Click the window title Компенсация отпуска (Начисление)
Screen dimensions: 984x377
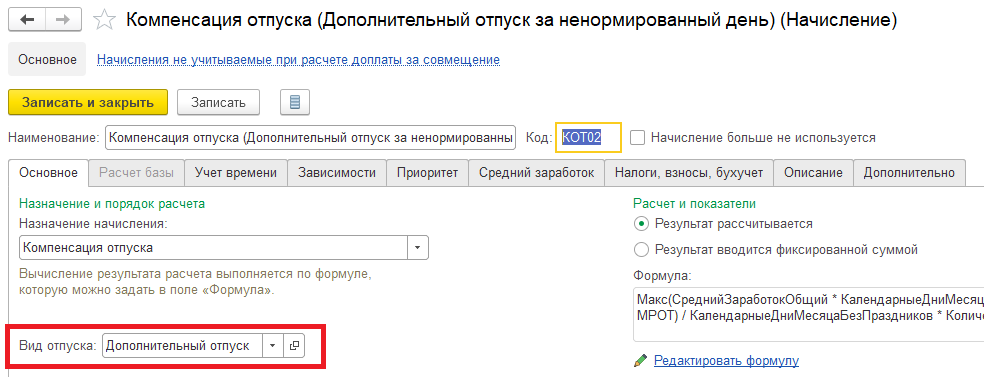tap(511, 20)
